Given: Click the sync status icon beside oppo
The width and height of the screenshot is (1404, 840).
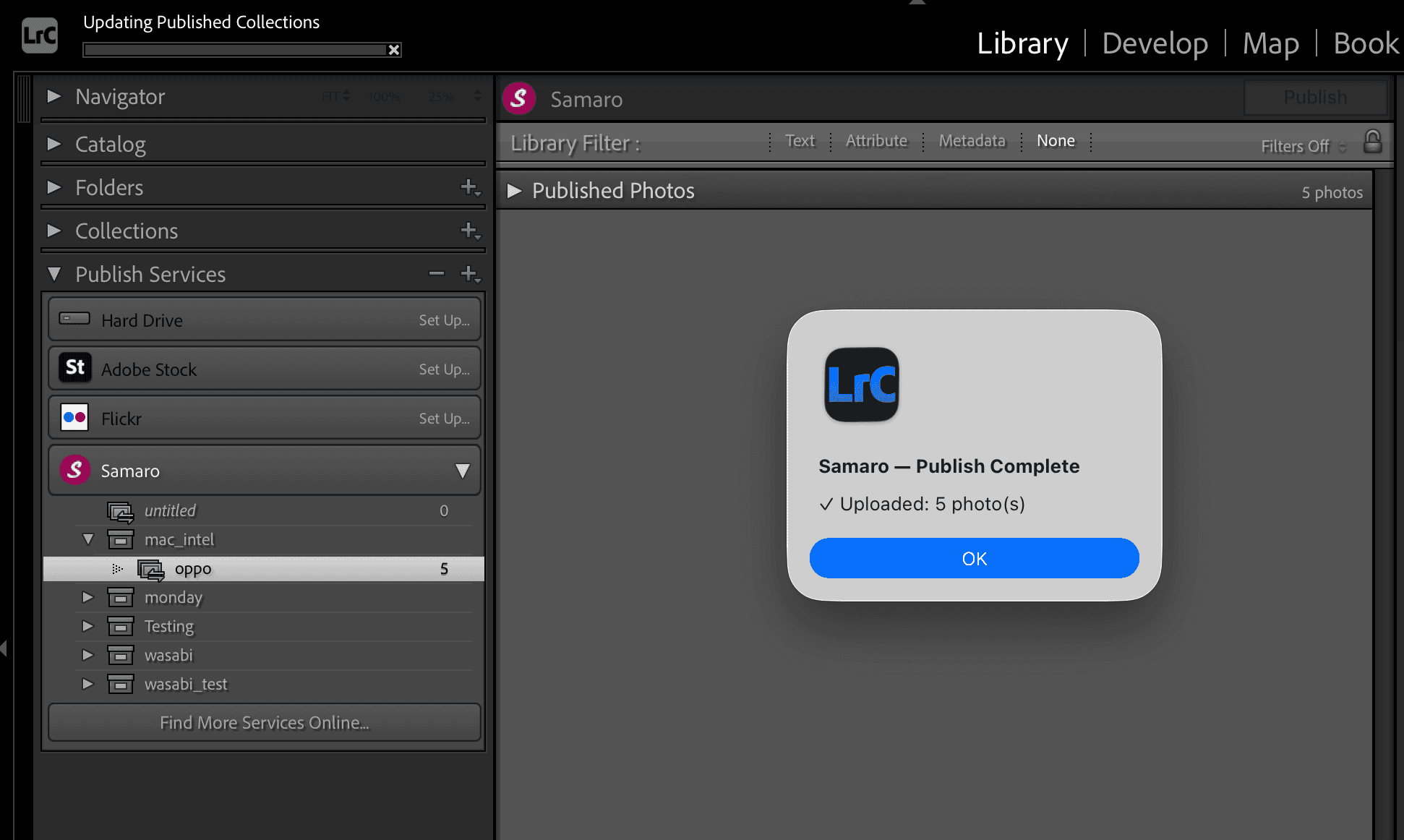Looking at the screenshot, I should tap(117, 569).
